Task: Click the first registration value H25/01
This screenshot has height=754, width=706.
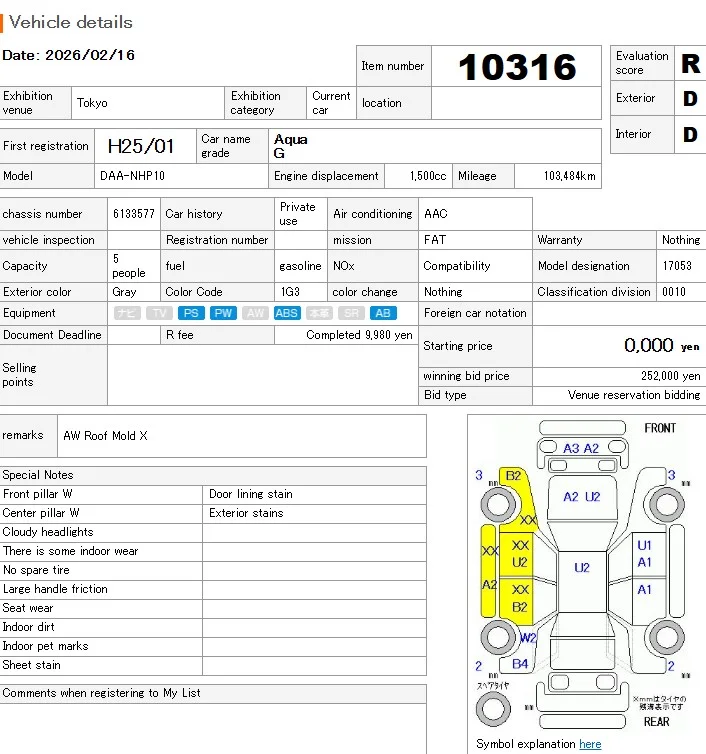Action: click(x=141, y=146)
